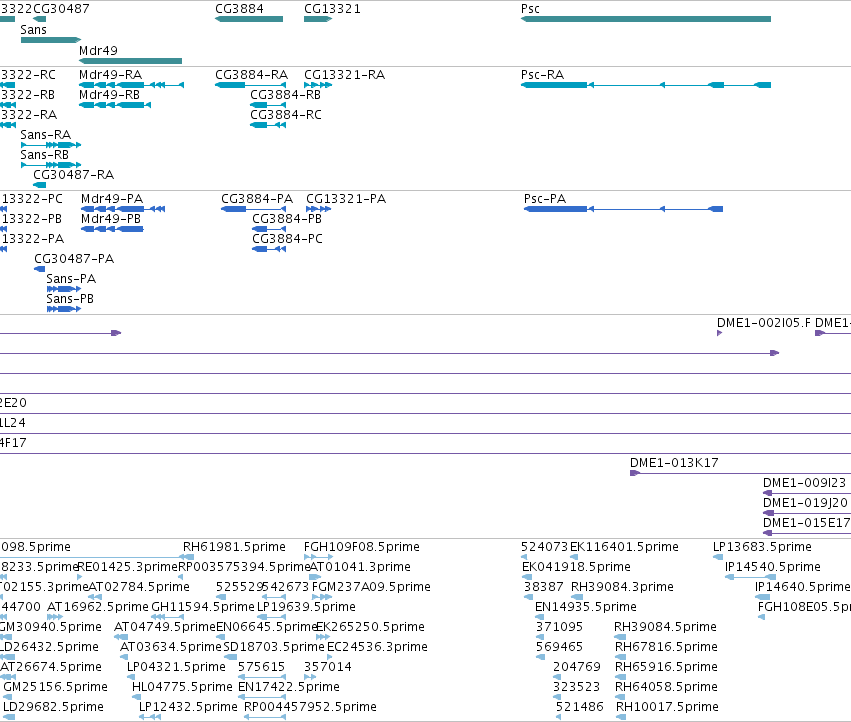Click the CG3884-RC transcript label
This screenshot has width=851, height=722.
286,115
